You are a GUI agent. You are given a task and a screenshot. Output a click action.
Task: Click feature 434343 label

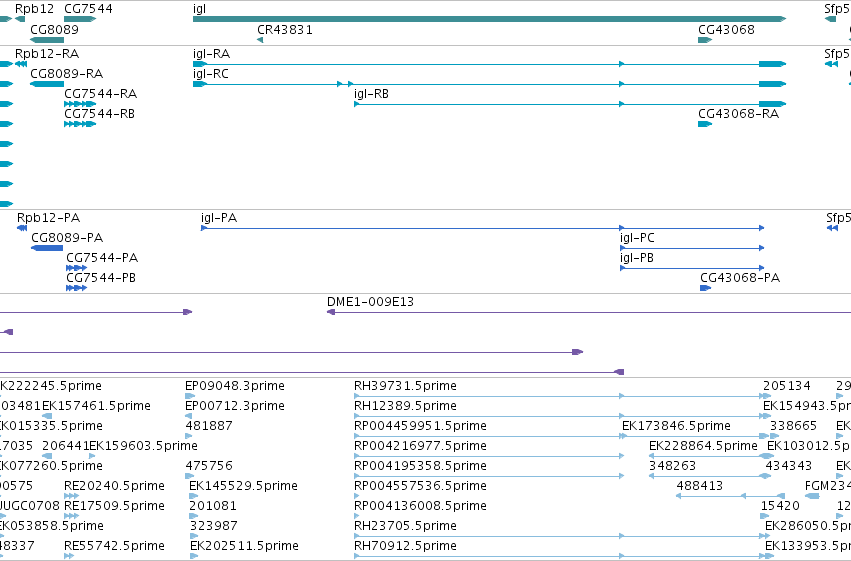(x=789, y=466)
